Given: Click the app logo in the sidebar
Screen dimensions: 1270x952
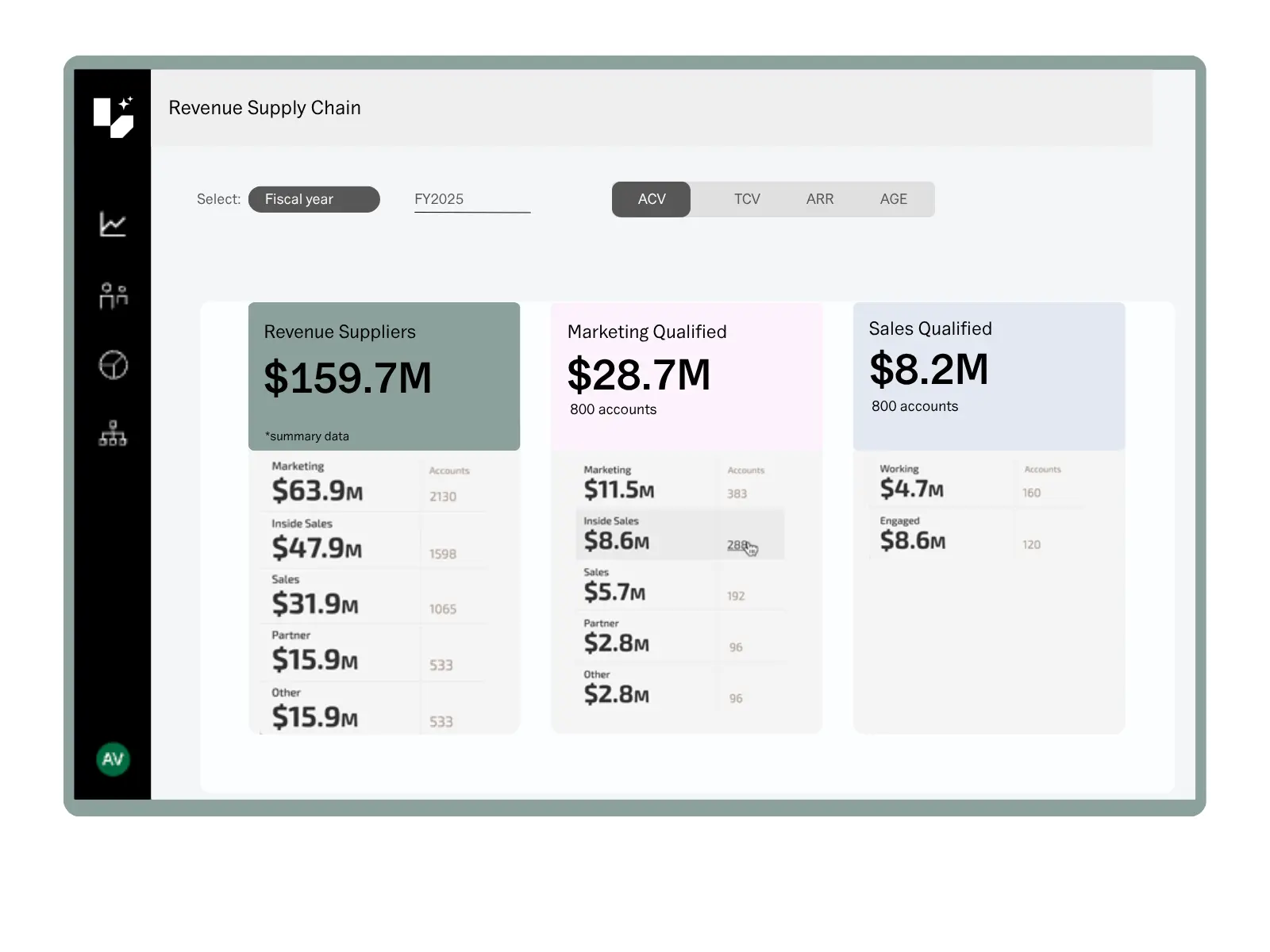Looking at the screenshot, I should click(114, 117).
